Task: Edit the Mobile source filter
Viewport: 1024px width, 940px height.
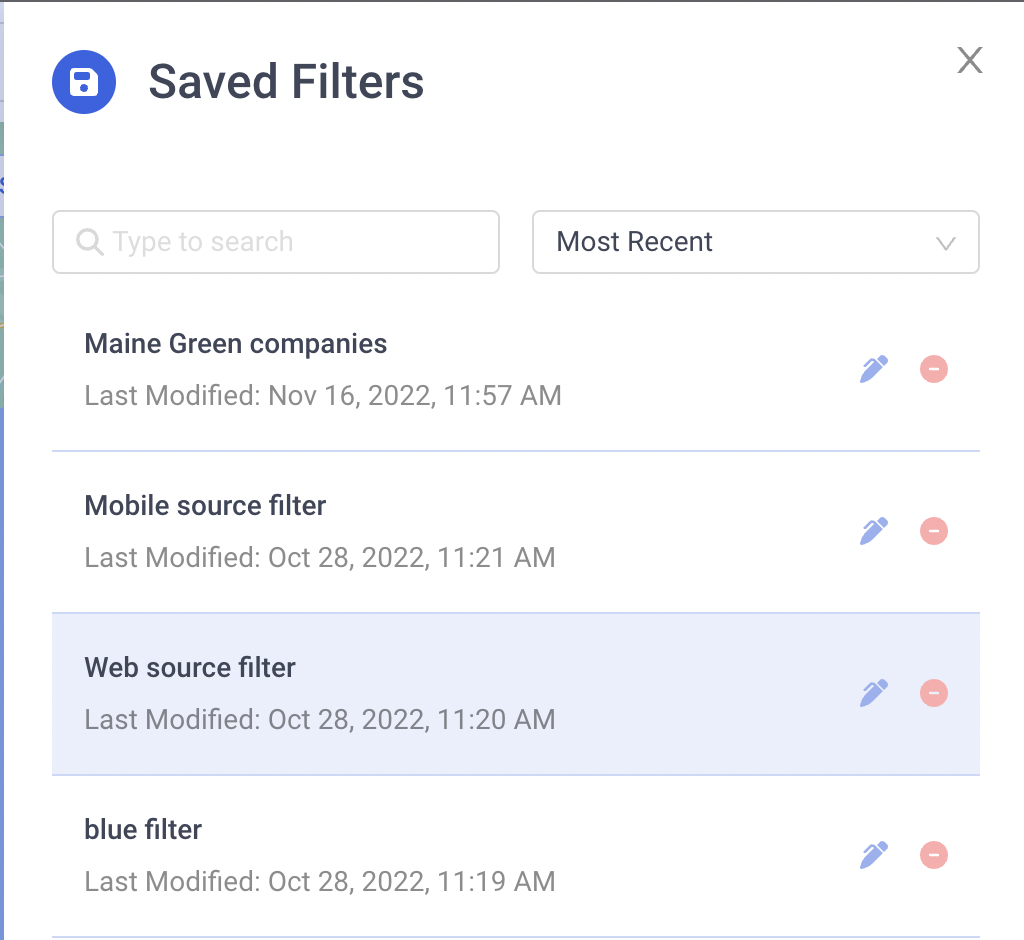Action: [x=874, y=531]
